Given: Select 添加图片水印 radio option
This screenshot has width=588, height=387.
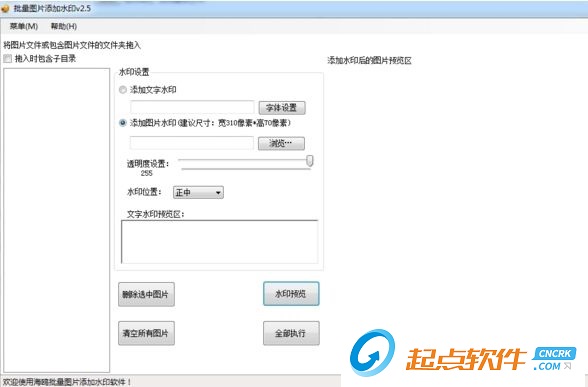Looking at the screenshot, I should [123, 123].
